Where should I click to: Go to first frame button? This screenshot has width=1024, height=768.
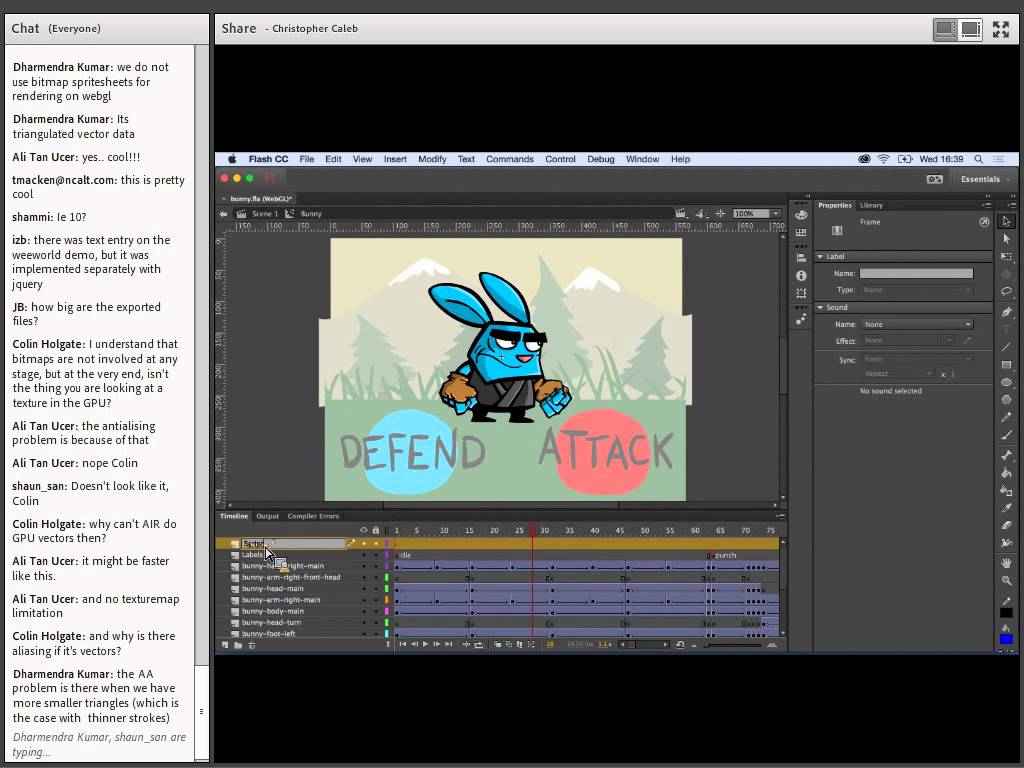402,645
